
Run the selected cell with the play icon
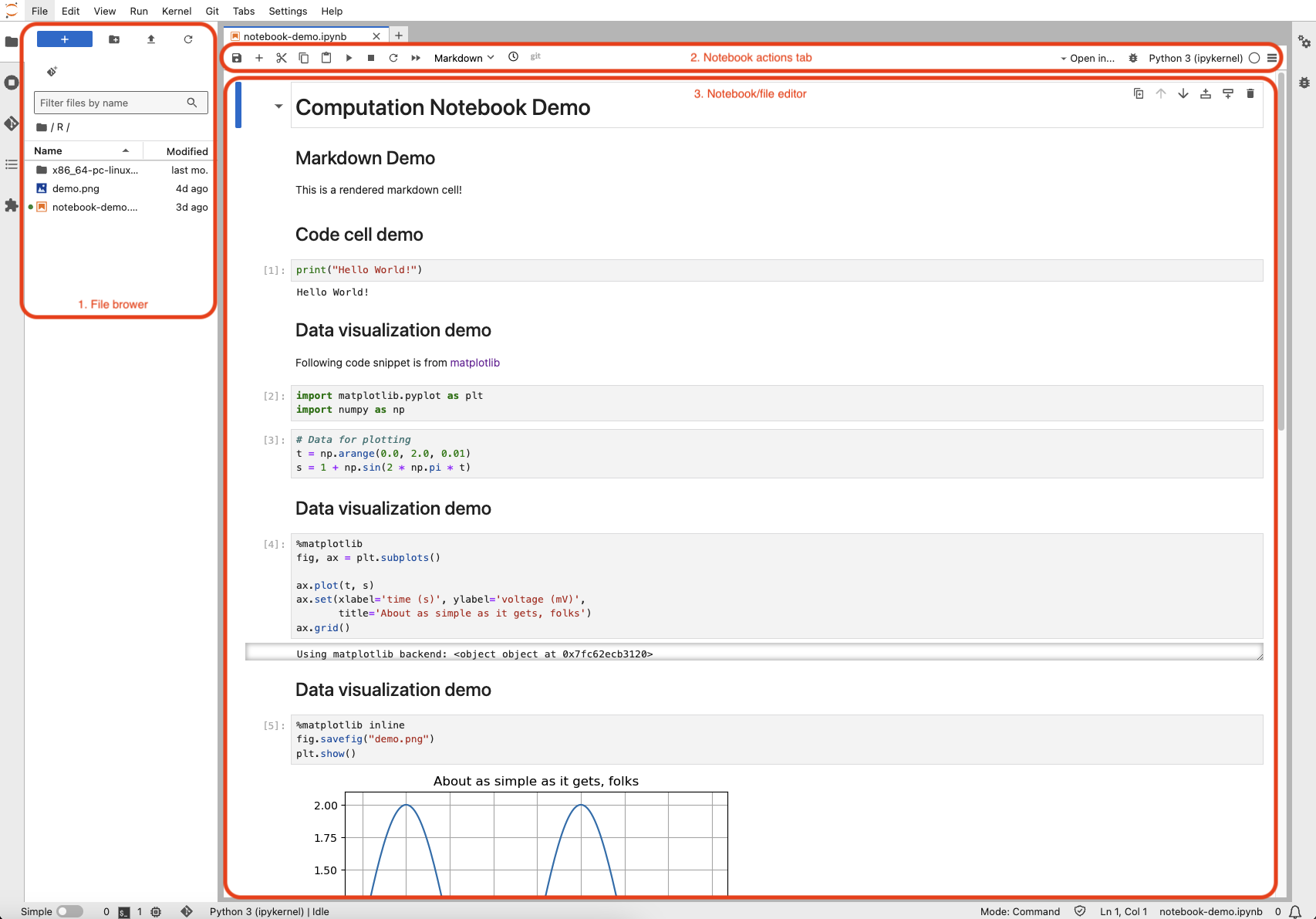coord(349,58)
